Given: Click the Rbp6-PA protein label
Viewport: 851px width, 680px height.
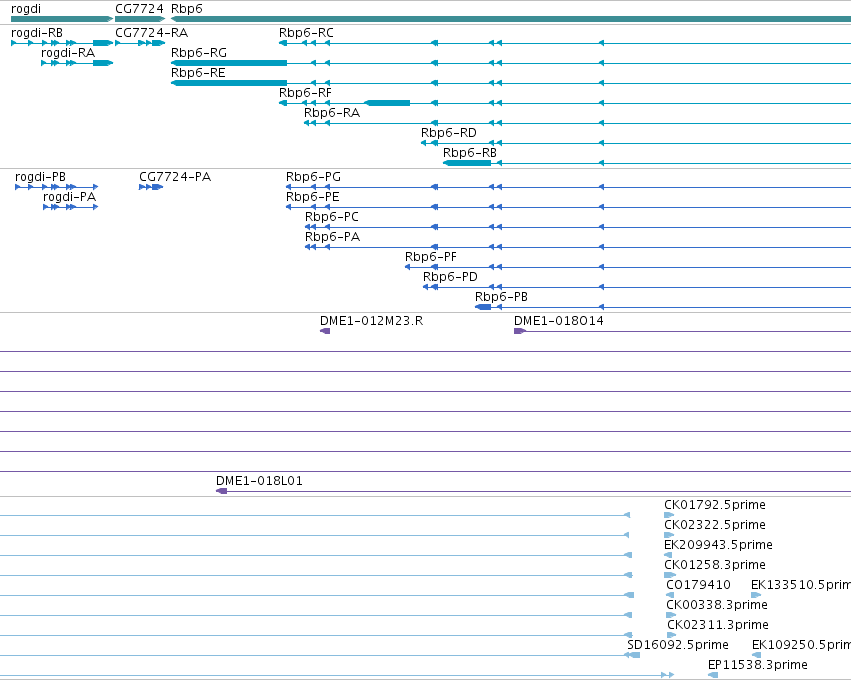Looking at the screenshot, I should 332,237.
